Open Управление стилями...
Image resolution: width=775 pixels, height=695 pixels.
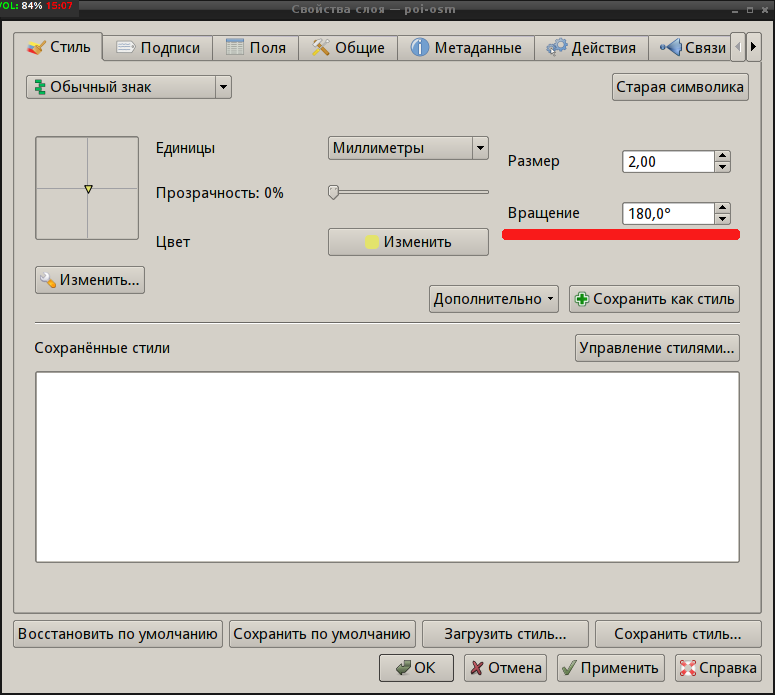point(657,348)
